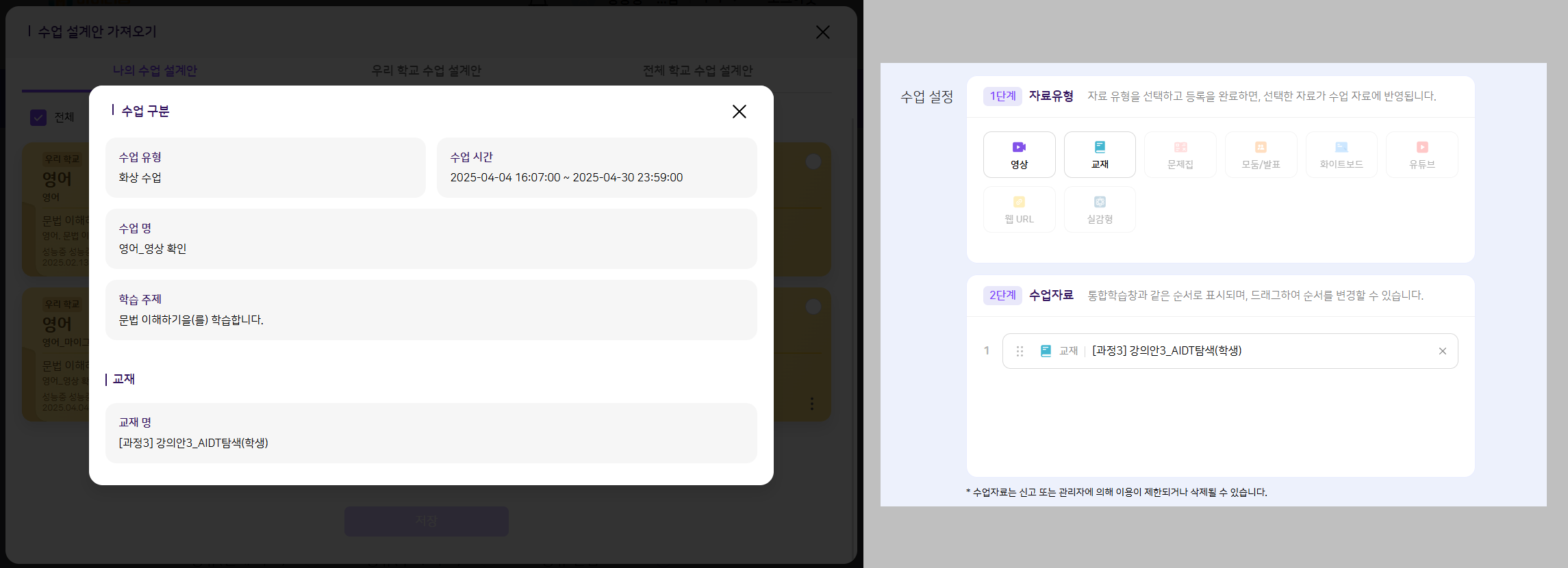The width and height of the screenshot is (1568, 568).
Task: Select the 교재 material type
Action: click(x=1100, y=155)
